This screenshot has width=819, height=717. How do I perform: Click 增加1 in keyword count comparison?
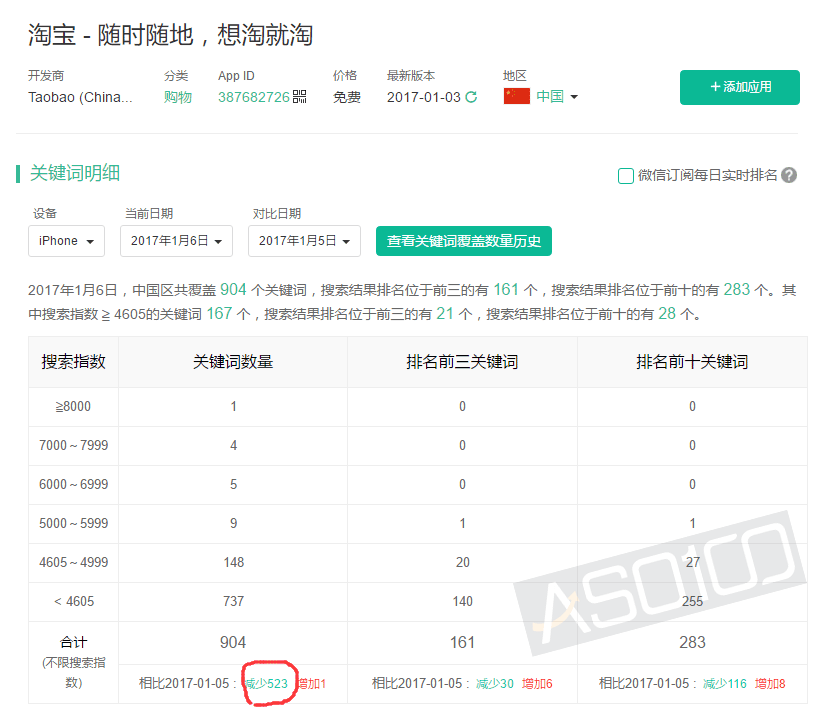[312, 684]
